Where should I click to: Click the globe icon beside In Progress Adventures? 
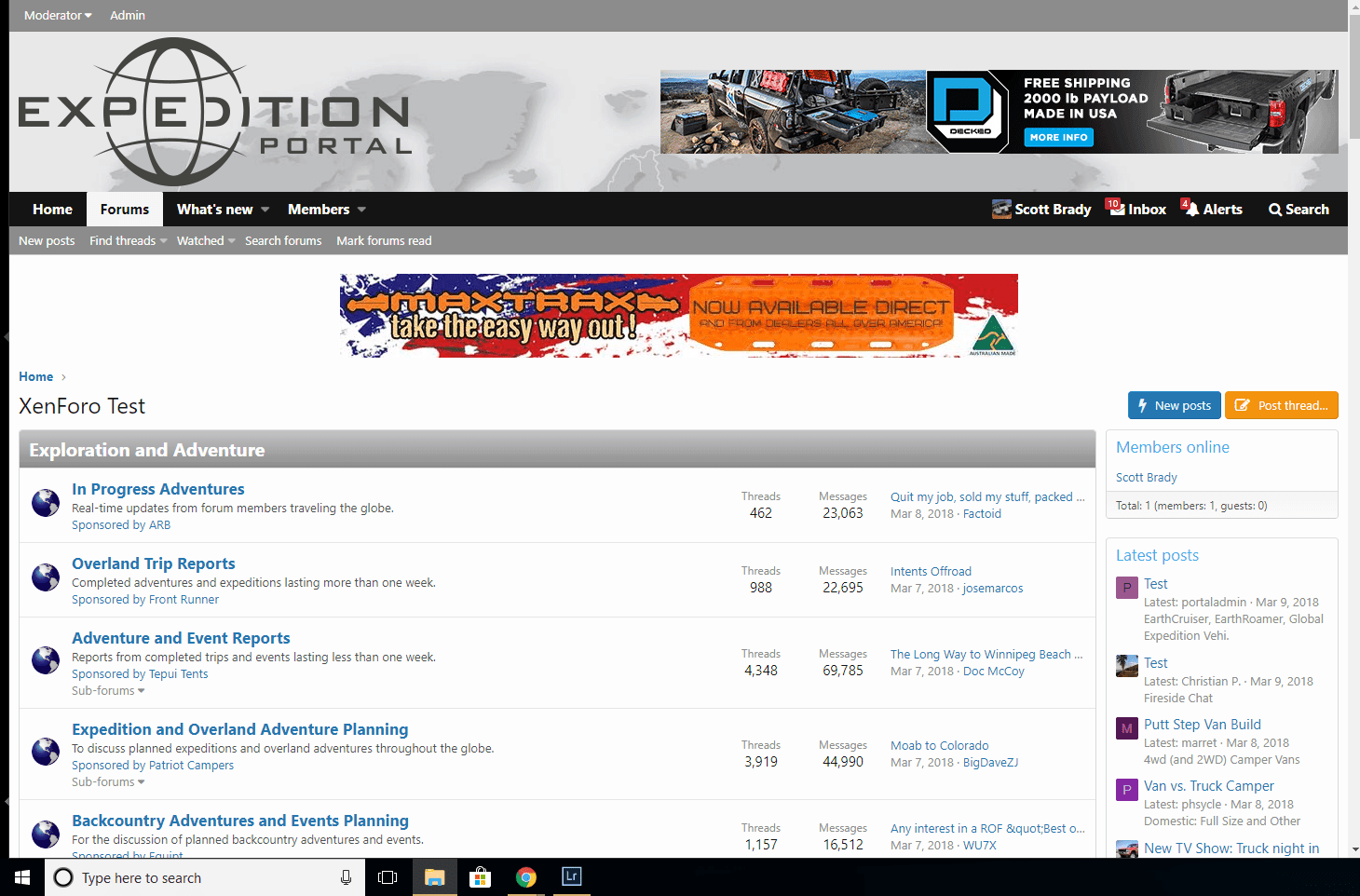(46, 503)
